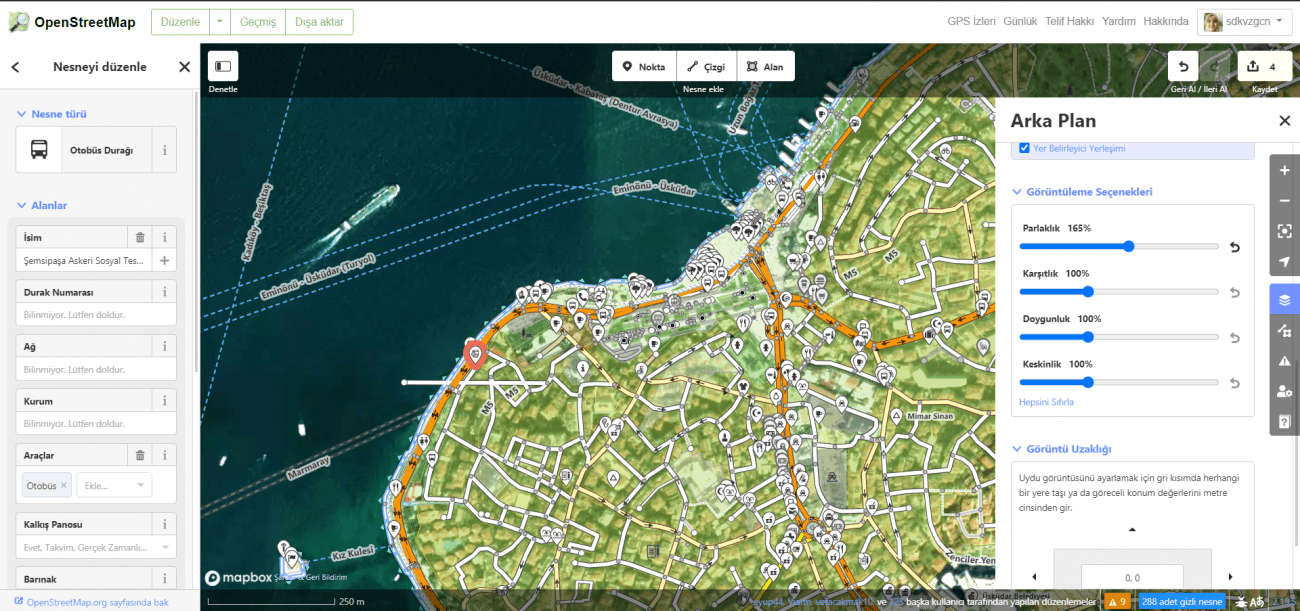1300x611 pixels.
Task: Open the Geçmiş tab
Action: (257, 22)
